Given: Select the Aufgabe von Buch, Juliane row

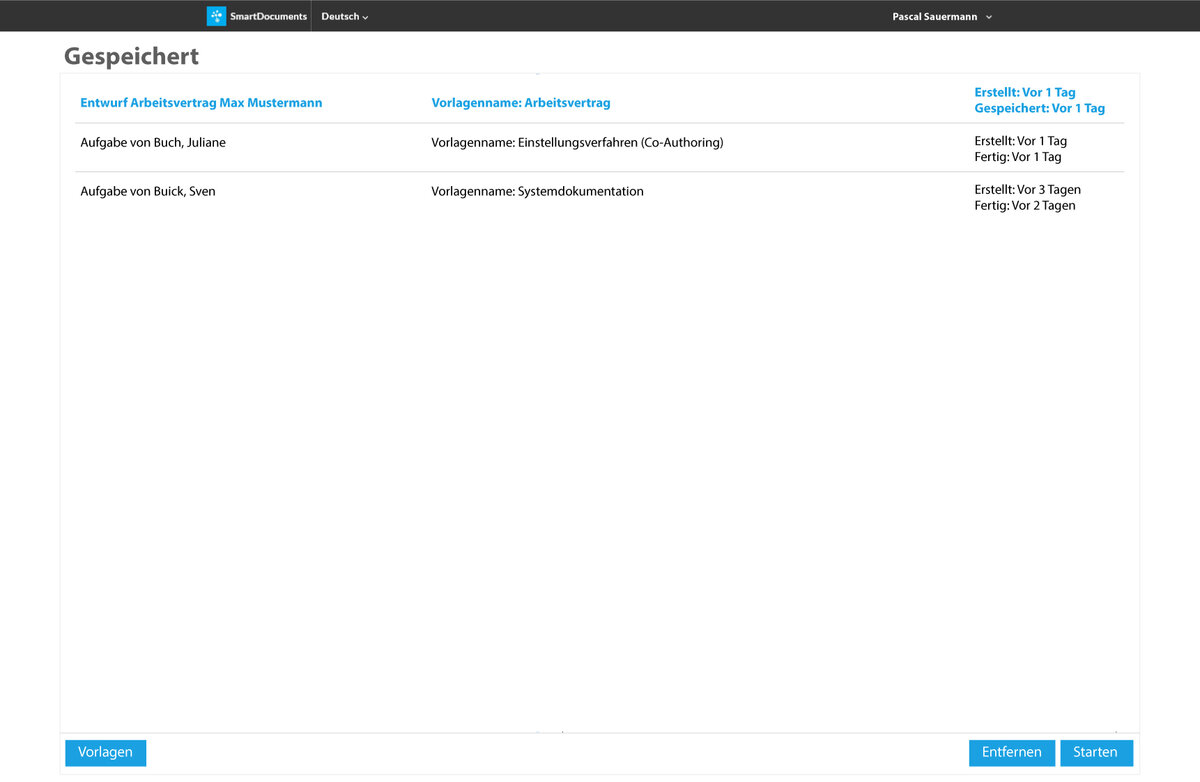Looking at the screenshot, I should 153,143.
